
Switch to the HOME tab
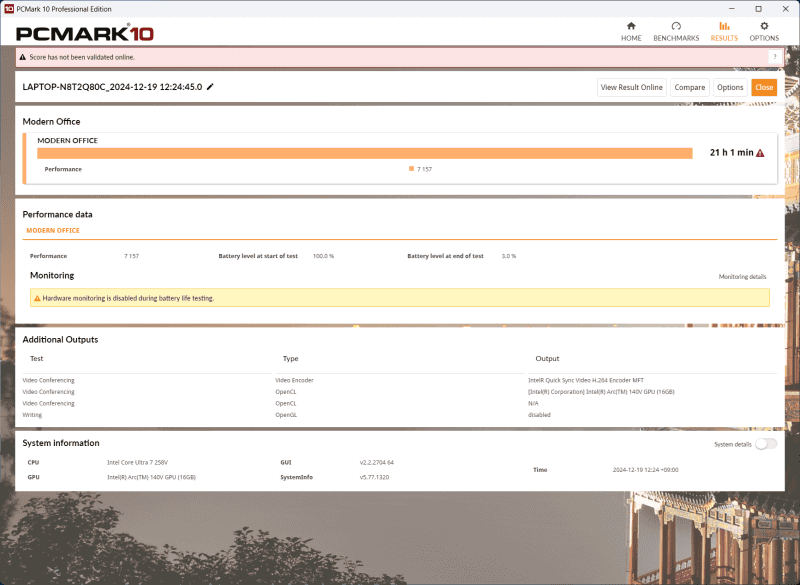(x=630, y=28)
